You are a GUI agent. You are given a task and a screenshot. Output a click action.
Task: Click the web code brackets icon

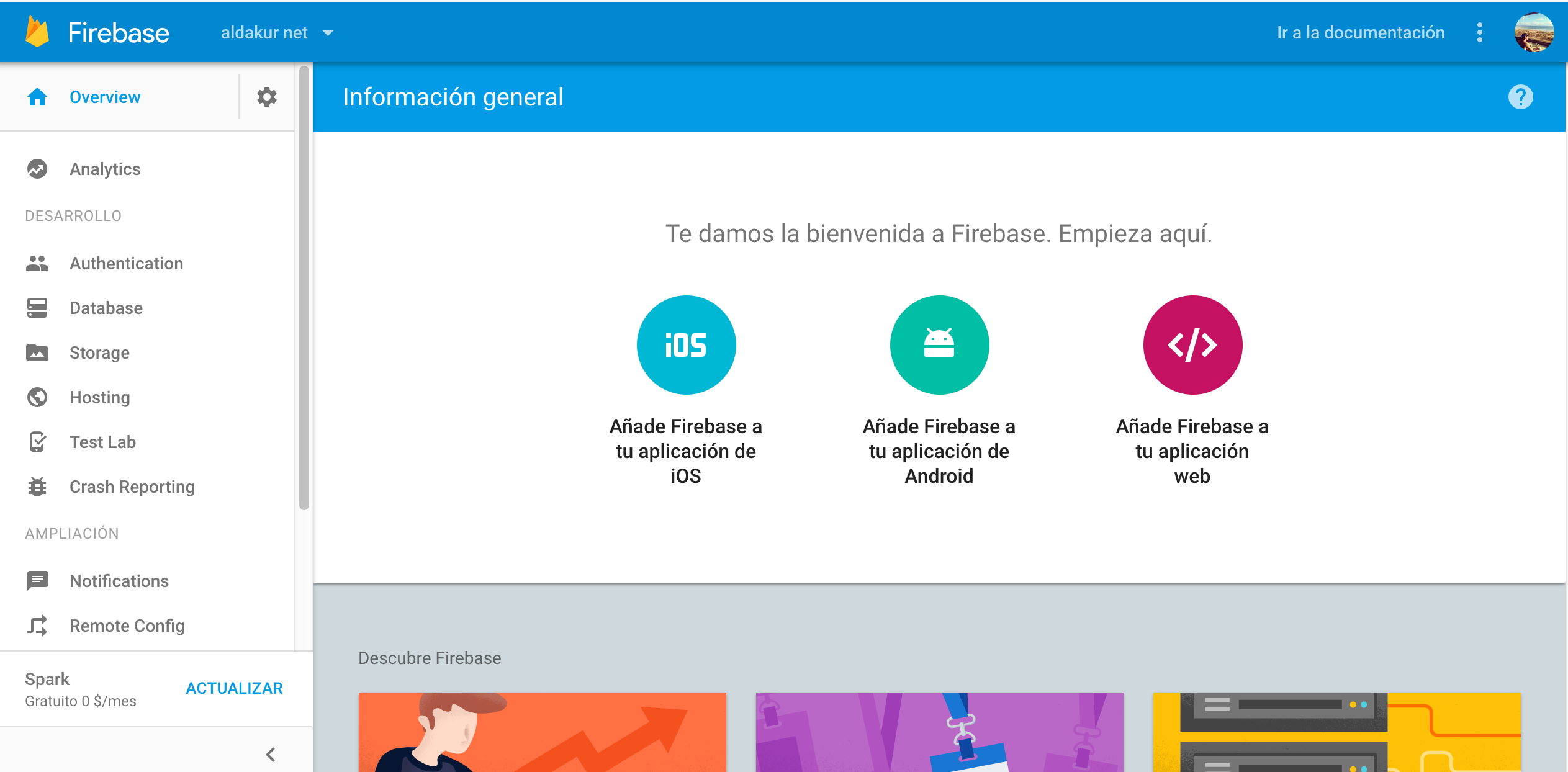pos(1192,344)
